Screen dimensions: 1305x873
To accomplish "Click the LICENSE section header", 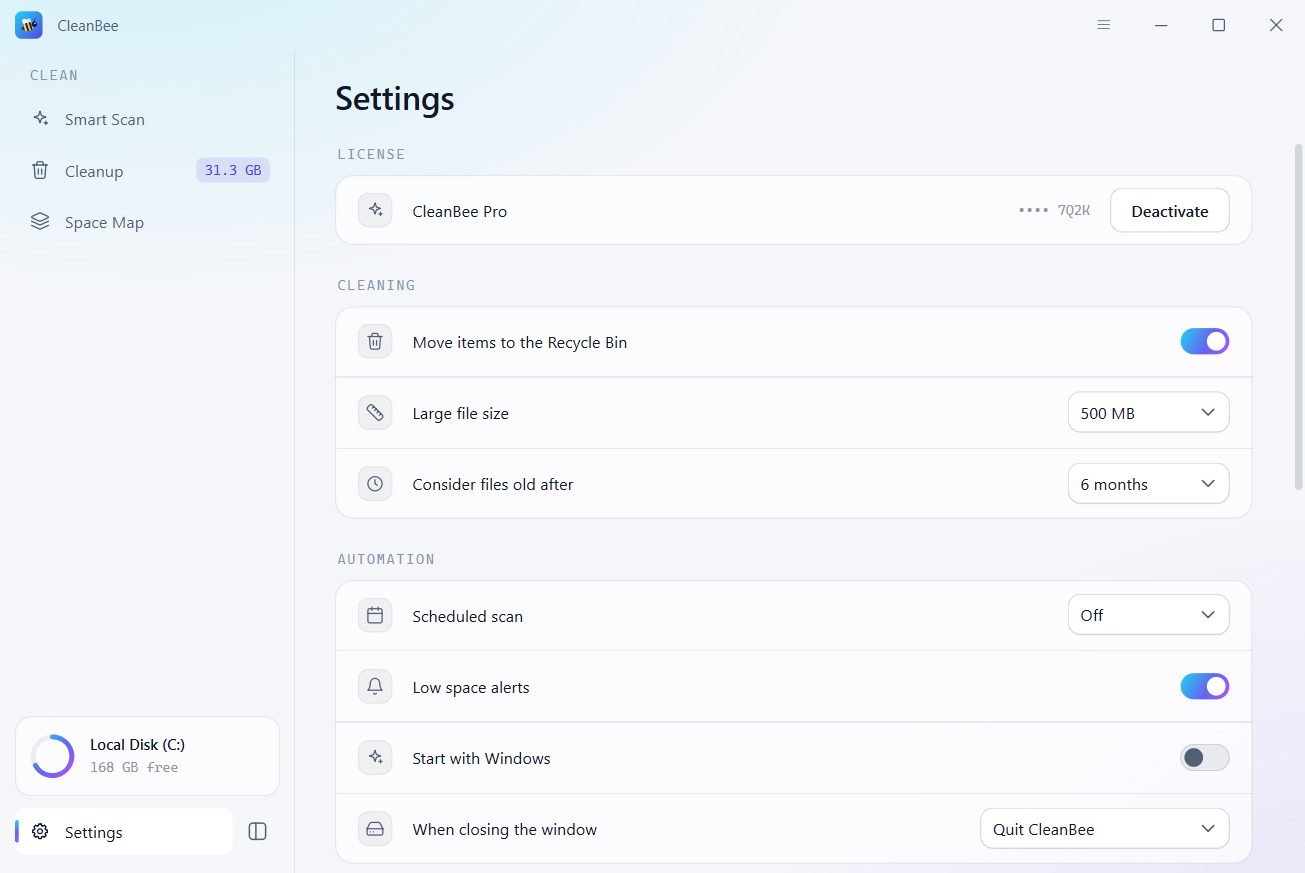I will pos(371,154).
